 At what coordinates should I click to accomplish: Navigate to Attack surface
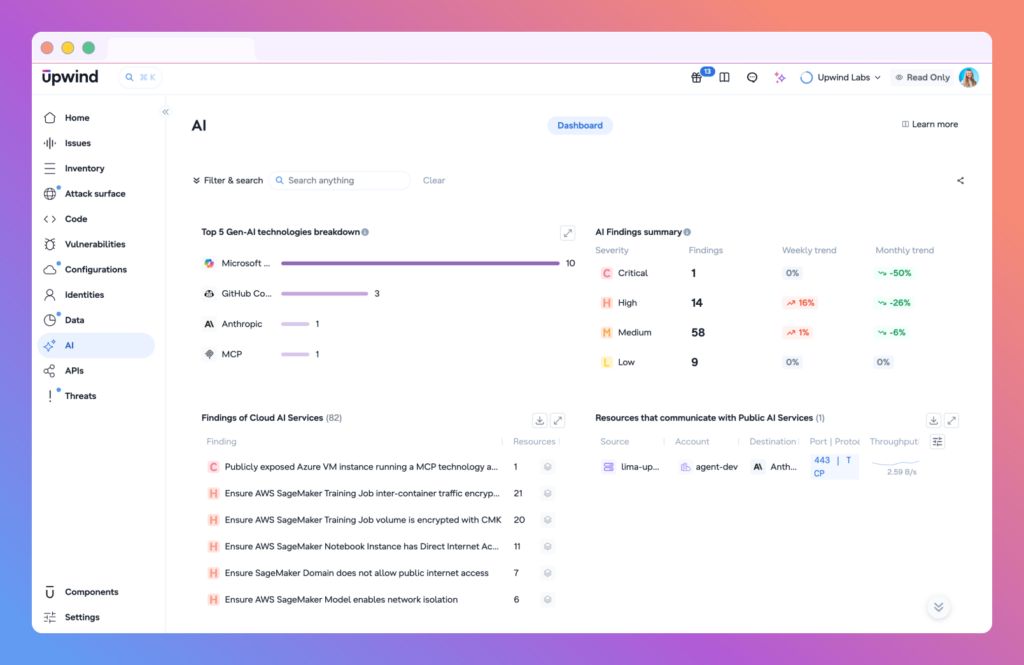tap(97, 193)
